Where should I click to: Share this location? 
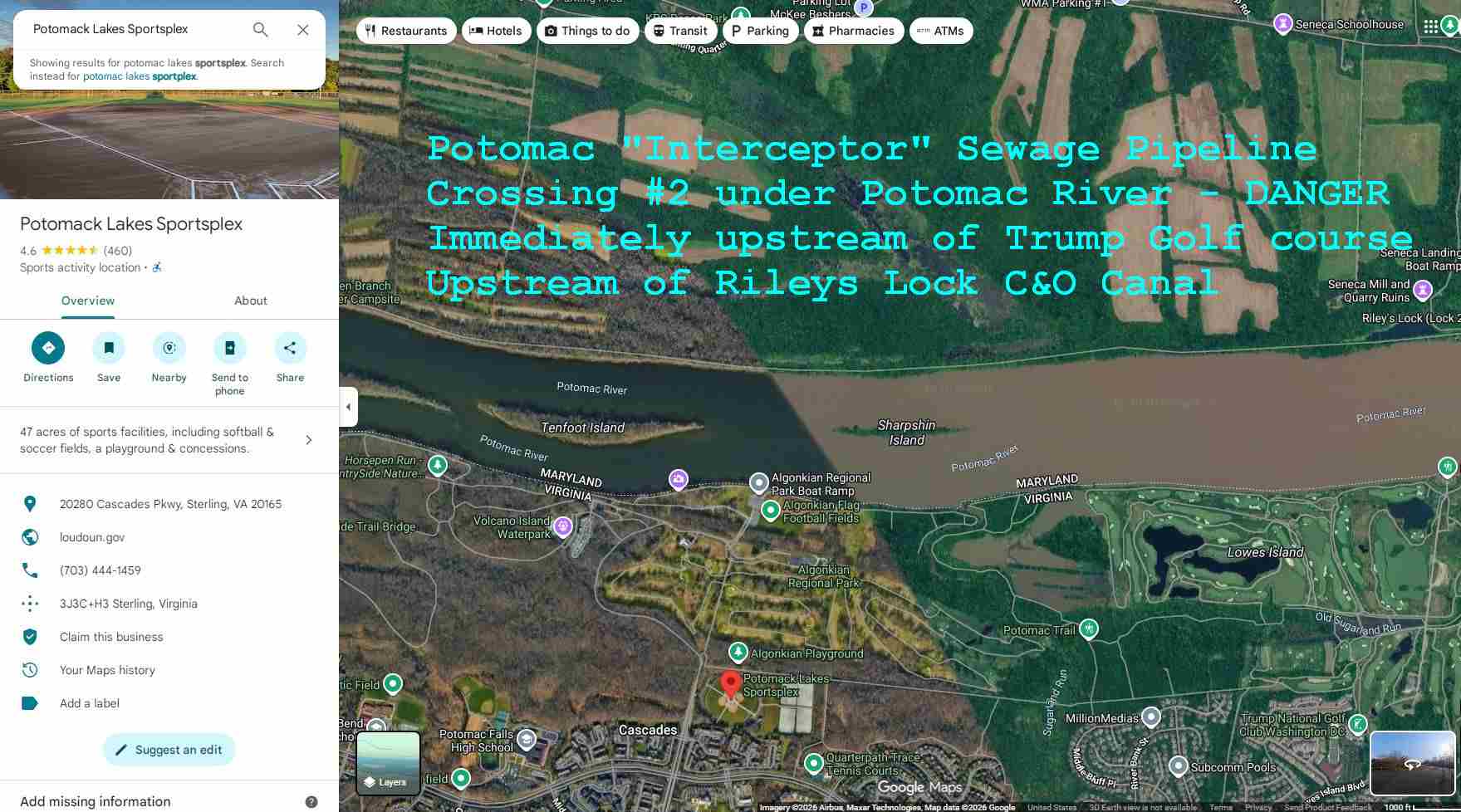[290, 348]
